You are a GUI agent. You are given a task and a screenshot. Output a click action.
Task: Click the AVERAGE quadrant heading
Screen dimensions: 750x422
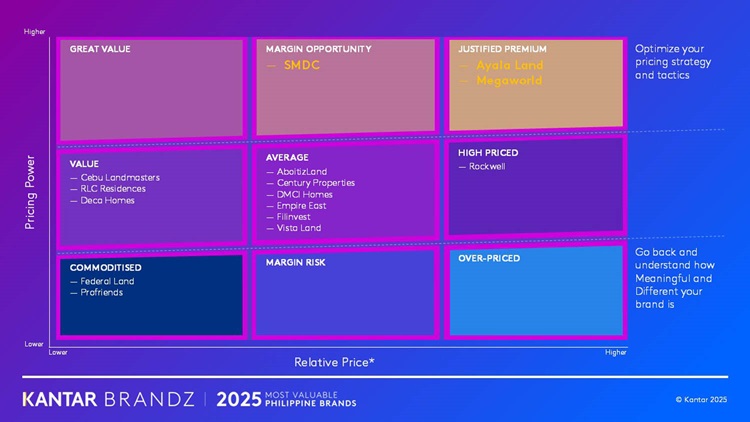(287, 157)
